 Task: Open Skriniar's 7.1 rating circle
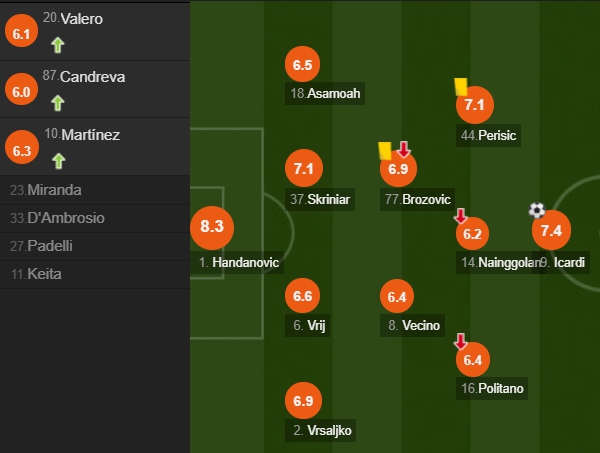(x=304, y=168)
